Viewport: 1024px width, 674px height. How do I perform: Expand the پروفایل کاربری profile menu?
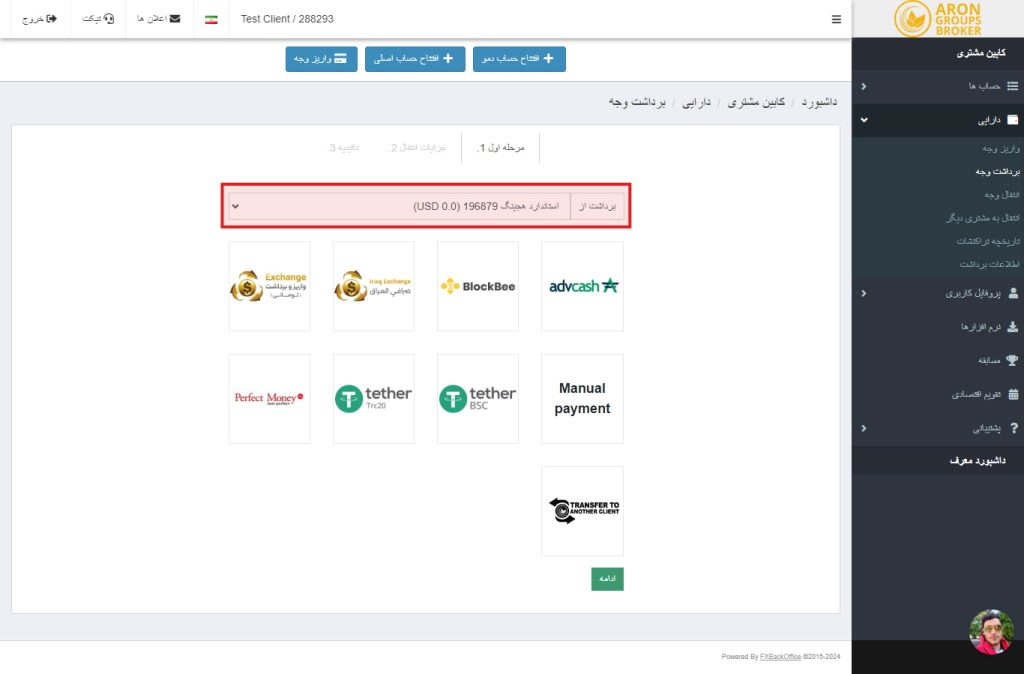pyautogui.click(x=938, y=293)
